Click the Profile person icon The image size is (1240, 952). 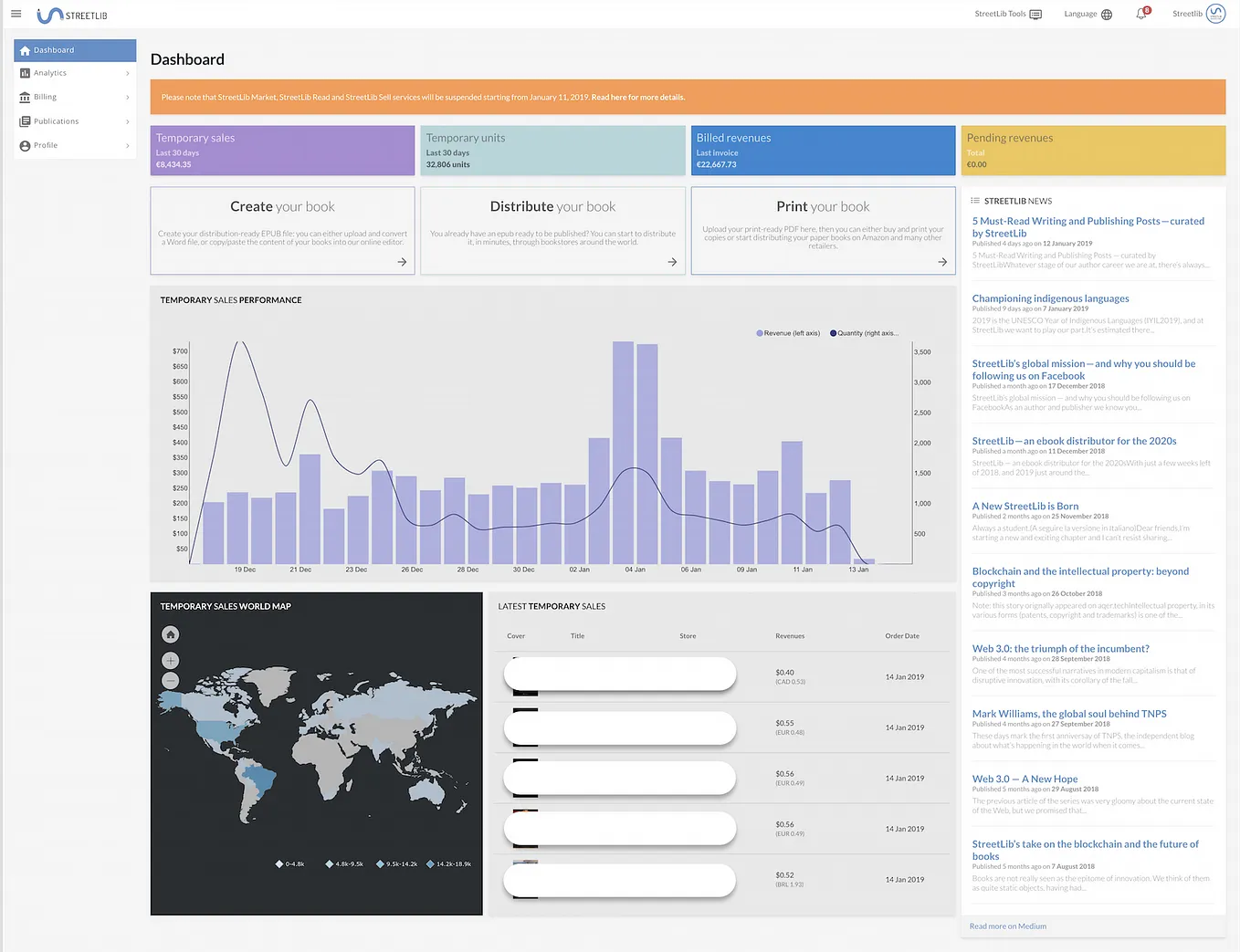pos(25,145)
